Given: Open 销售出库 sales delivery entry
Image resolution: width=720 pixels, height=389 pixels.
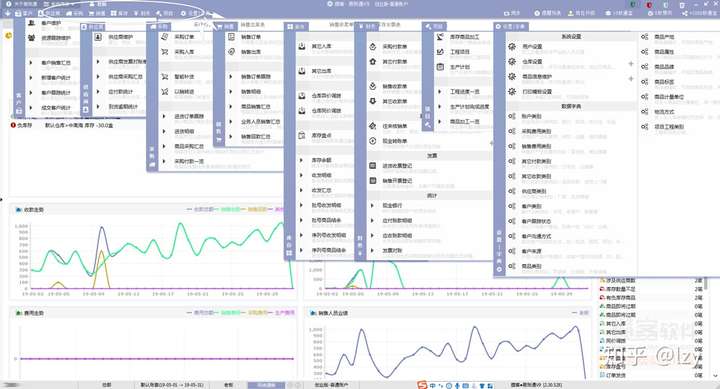Looking at the screenshot, I should click(x=251, y=52).
